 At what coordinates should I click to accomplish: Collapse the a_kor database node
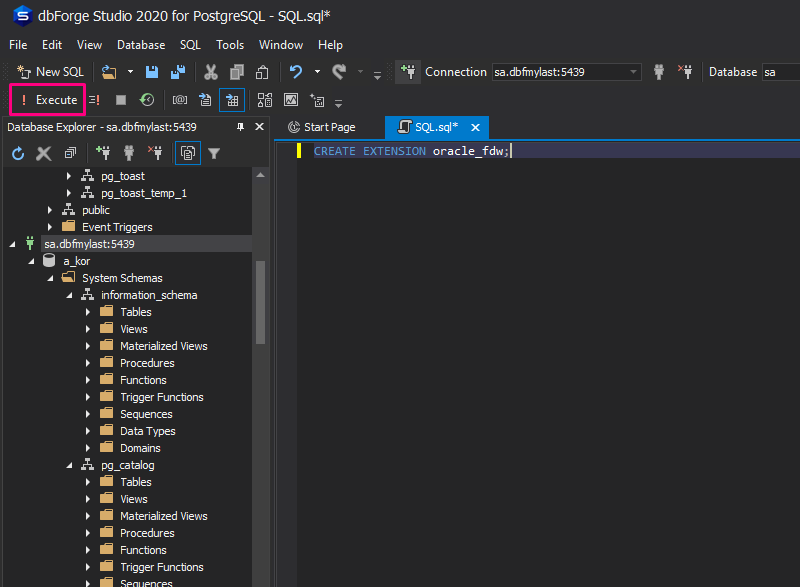coord(32,261)
